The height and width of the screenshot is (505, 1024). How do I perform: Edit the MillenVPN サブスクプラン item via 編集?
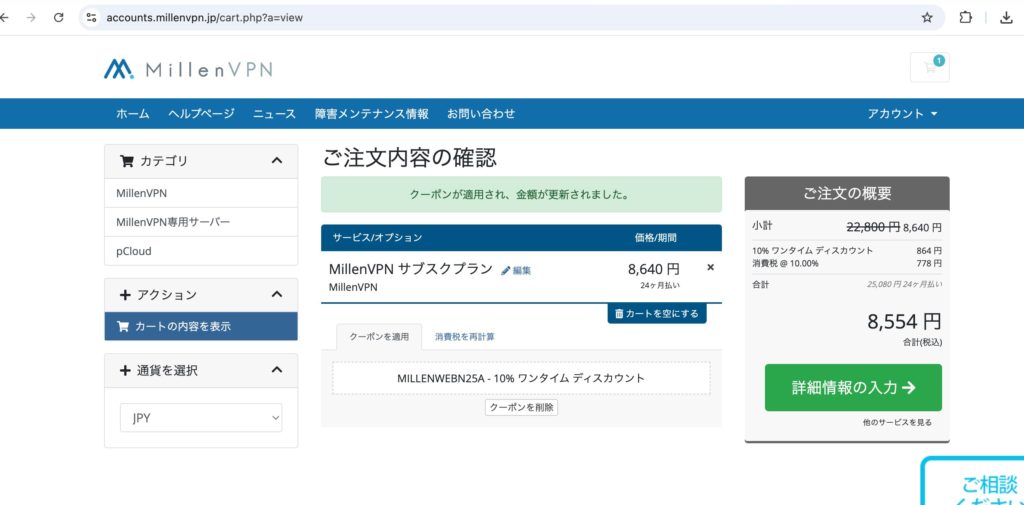coord(516,270)
